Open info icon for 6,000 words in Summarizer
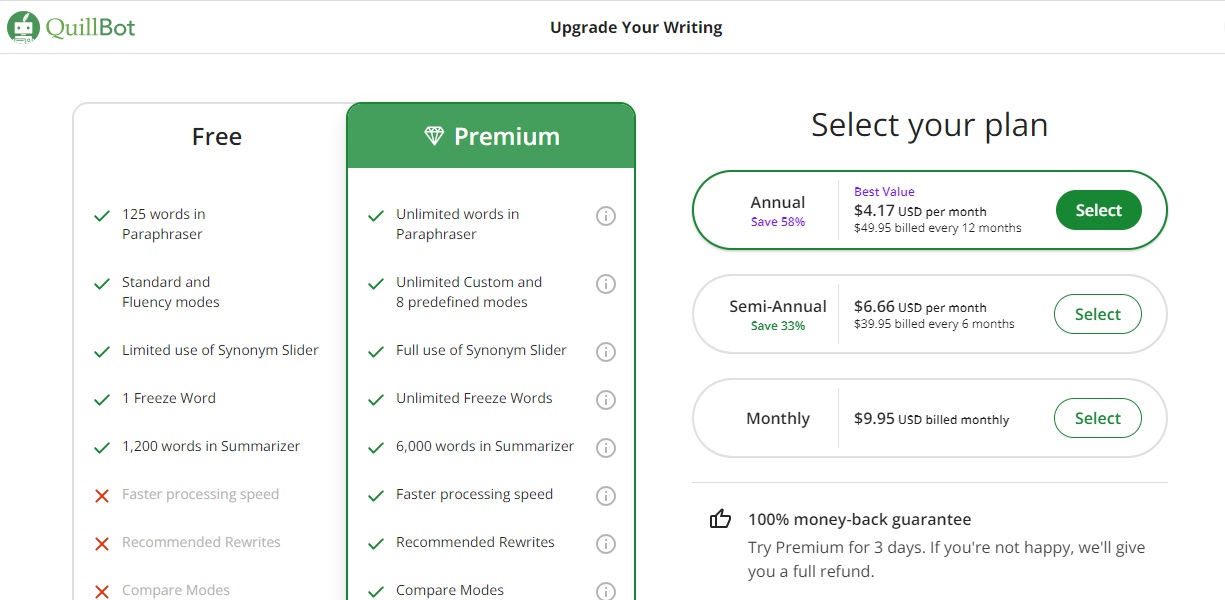The width and height of the screenshot is (1225, 600). click(606, 448)
